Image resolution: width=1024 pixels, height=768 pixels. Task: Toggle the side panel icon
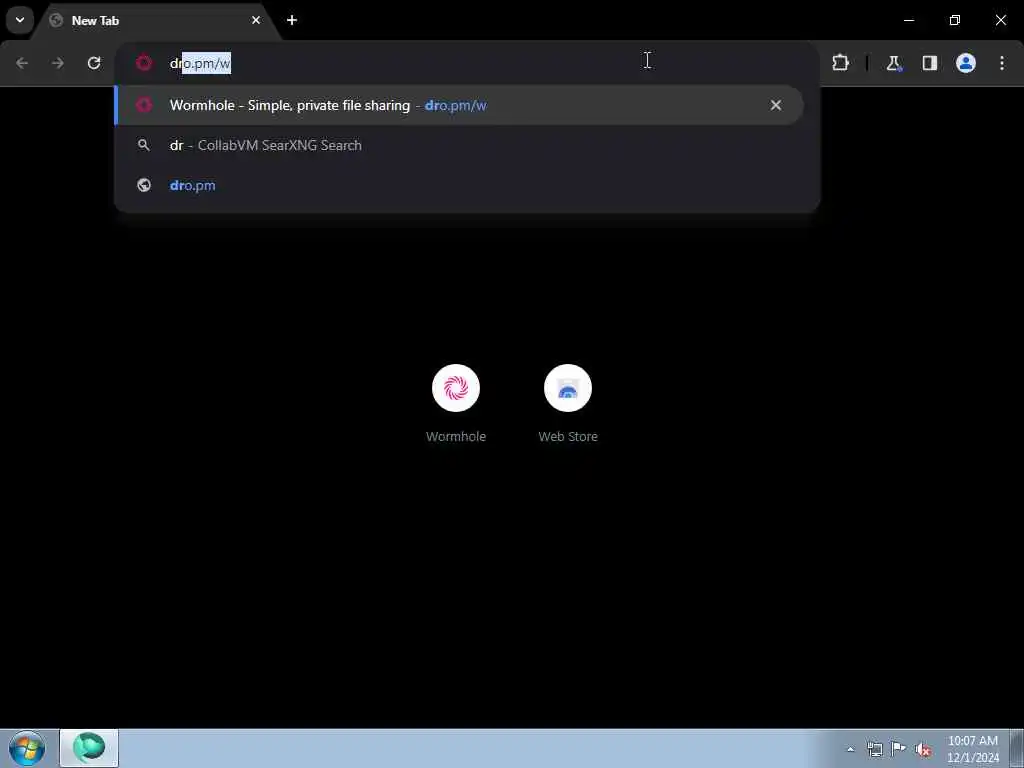click(x=929, y=63)
